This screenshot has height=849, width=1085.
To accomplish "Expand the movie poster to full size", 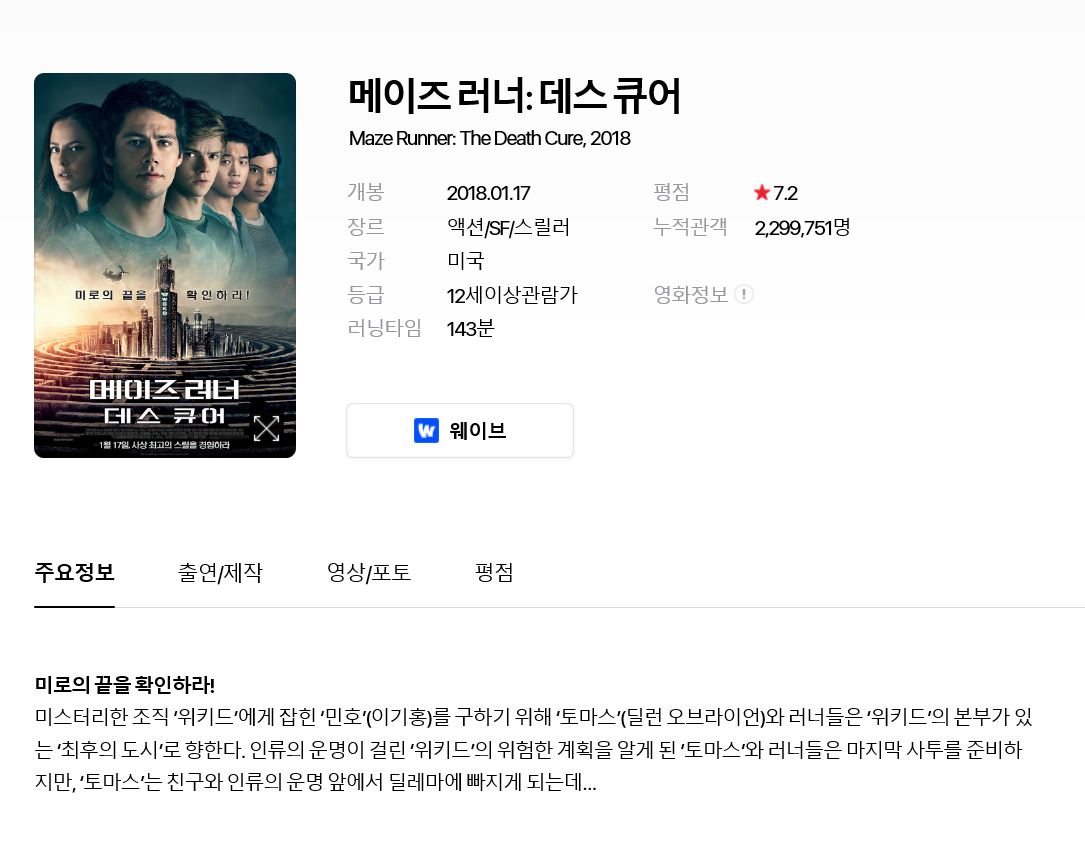I will (x=266, y=428).
